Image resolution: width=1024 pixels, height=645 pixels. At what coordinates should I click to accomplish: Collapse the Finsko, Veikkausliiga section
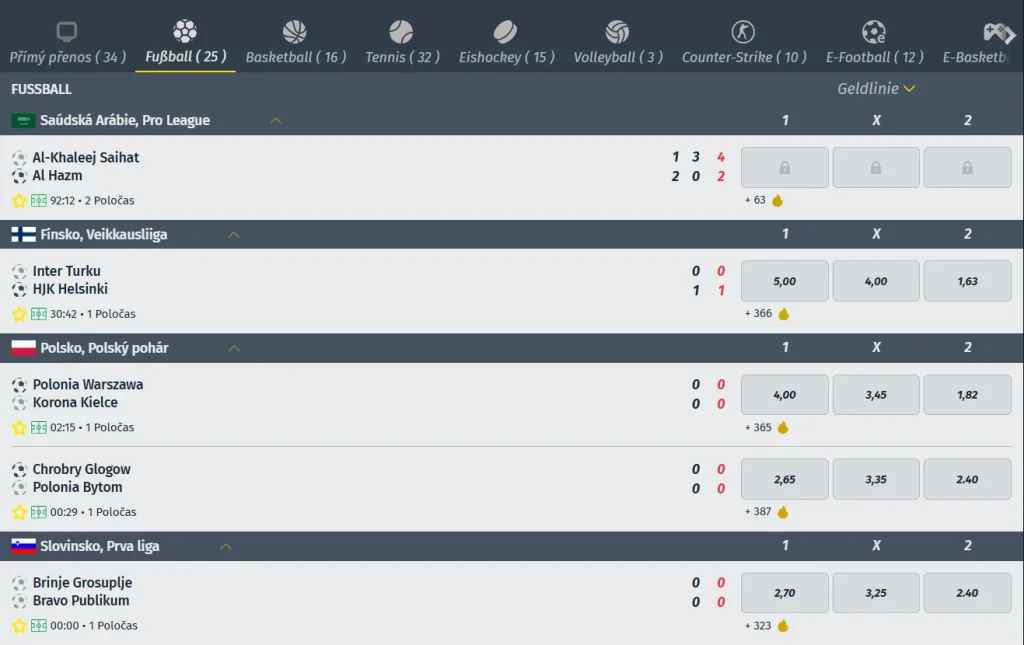(x=234, y=234)
